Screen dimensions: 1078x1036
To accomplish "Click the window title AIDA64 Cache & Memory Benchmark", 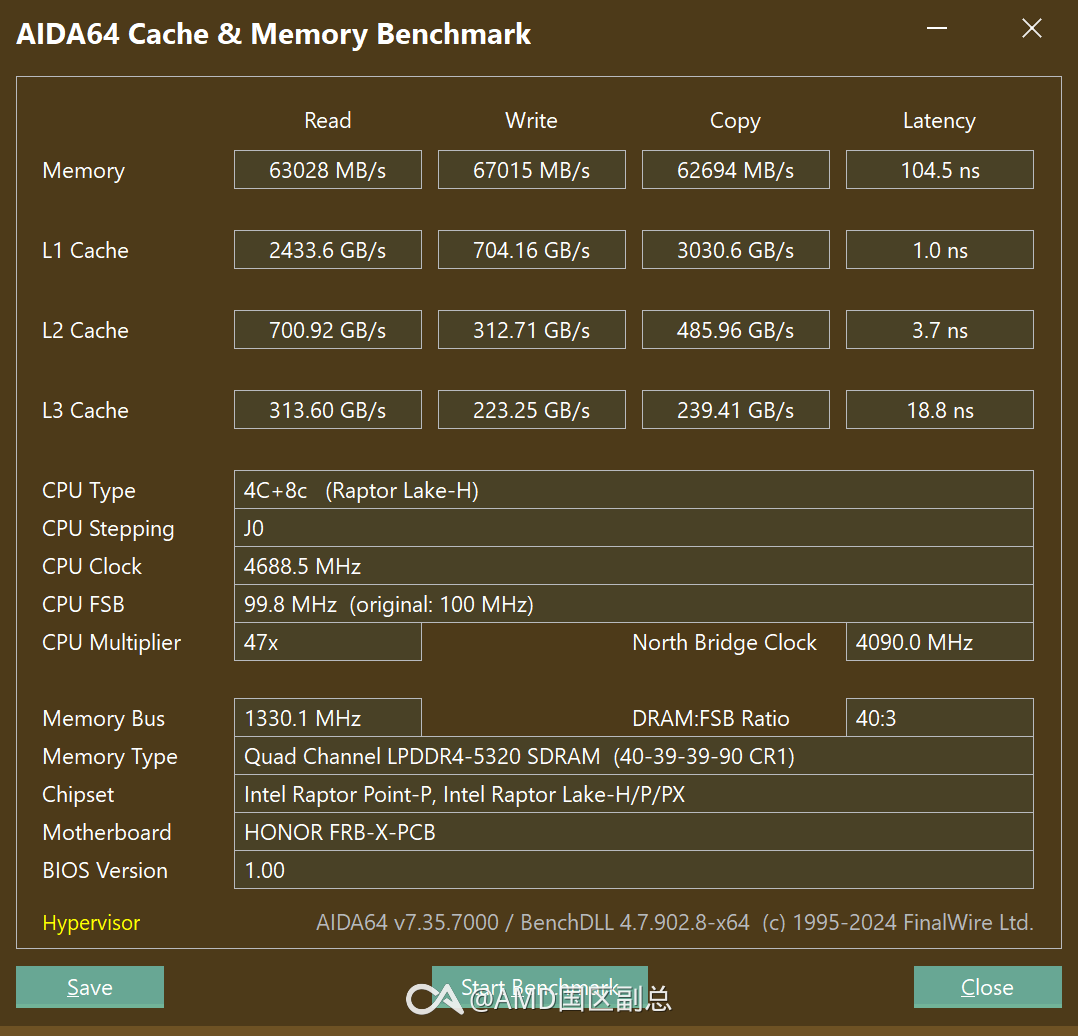I will click(x=274, y=34).
